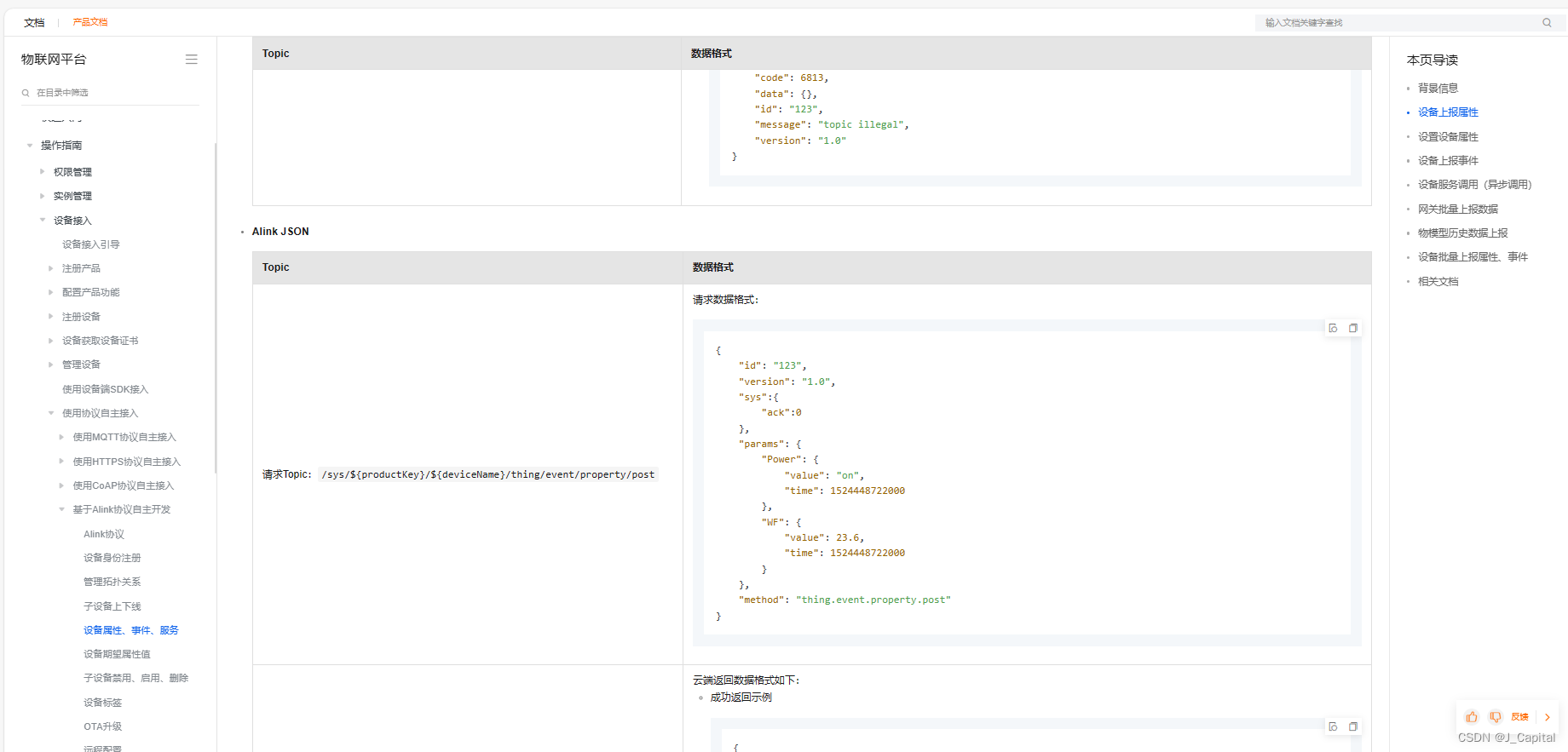Image resolution: width=1568 pixels, height=752 pixels.
Task: Click theme icon on success response code block
Action: 1334,726
